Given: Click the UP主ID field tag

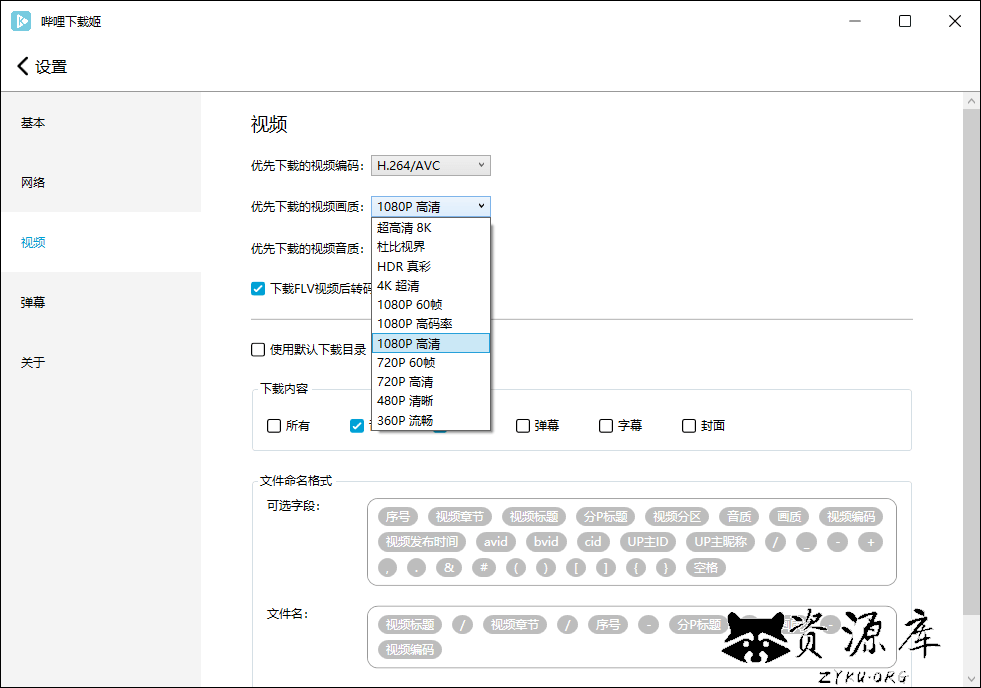Looking at the screenshot, I should coord(648,542).
